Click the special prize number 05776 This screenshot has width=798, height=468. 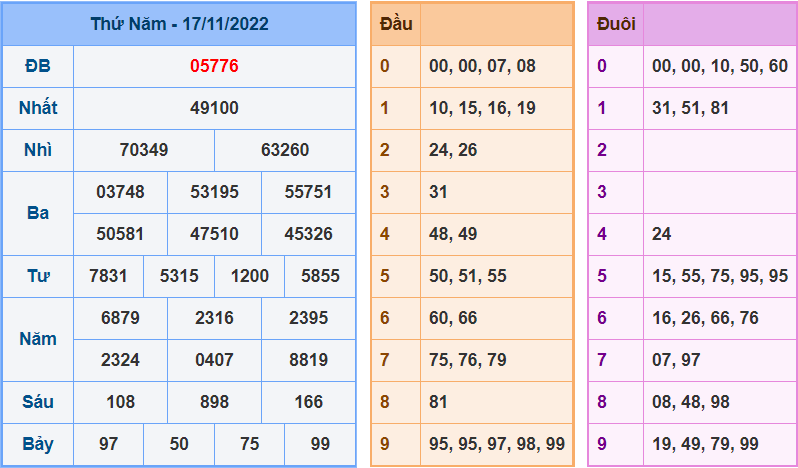(x=214, y=66)
